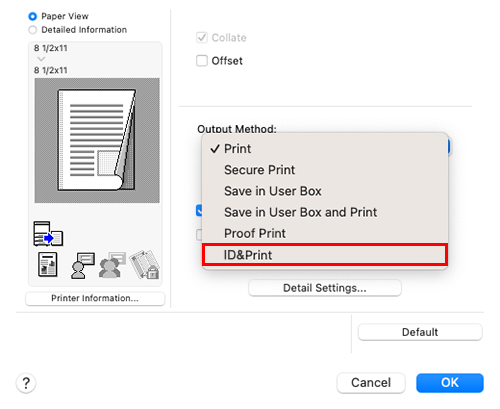Click the paper preview thumbnail
500x409 pixels.
[97, 140]
